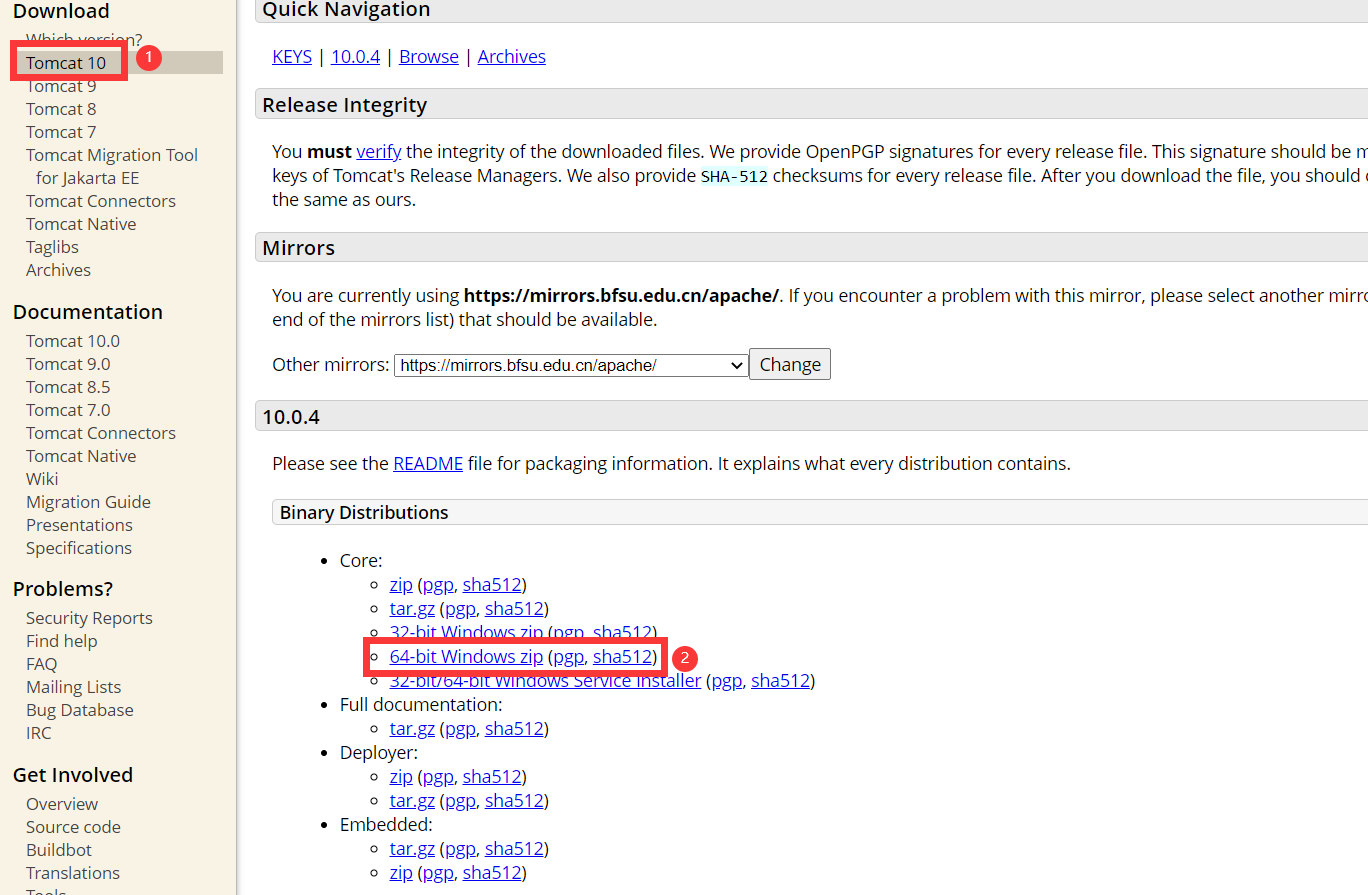The width and height of the screenshot is (1368, 895).
Task: Open pgp signature for Core tar.gz
Action: 460,609
